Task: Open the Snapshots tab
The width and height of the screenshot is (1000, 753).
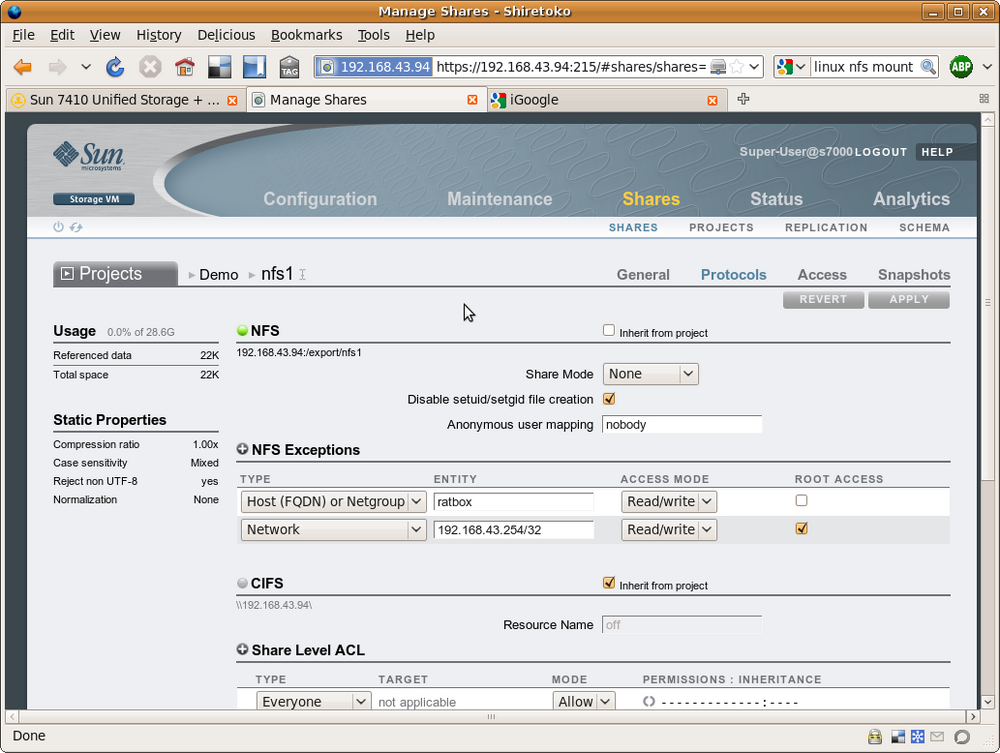Action: coord(914,275)
